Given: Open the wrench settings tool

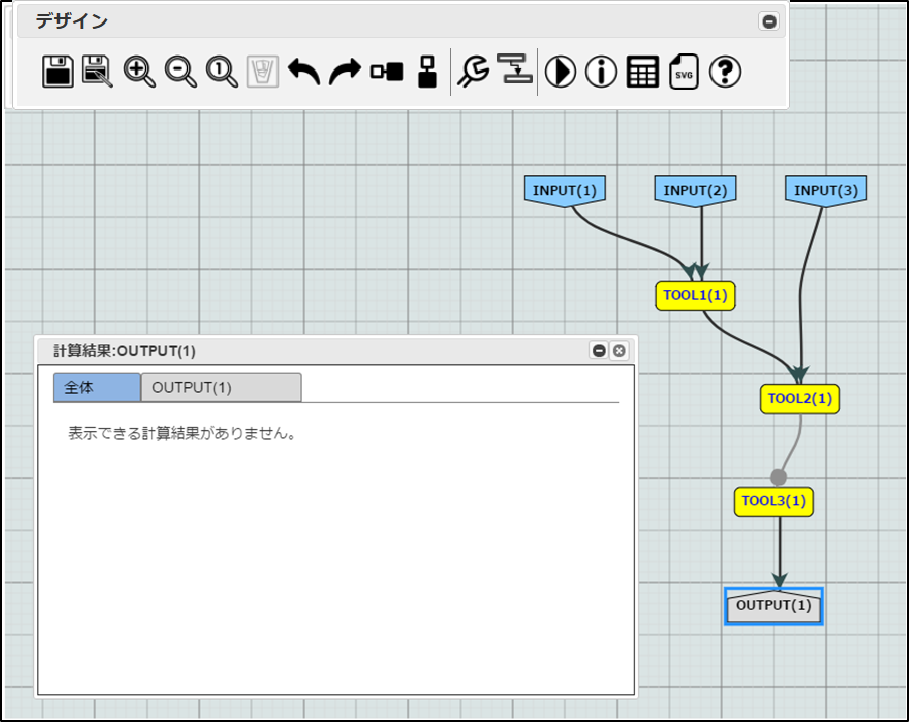Looking at the screenshot, I should point(473,72).
